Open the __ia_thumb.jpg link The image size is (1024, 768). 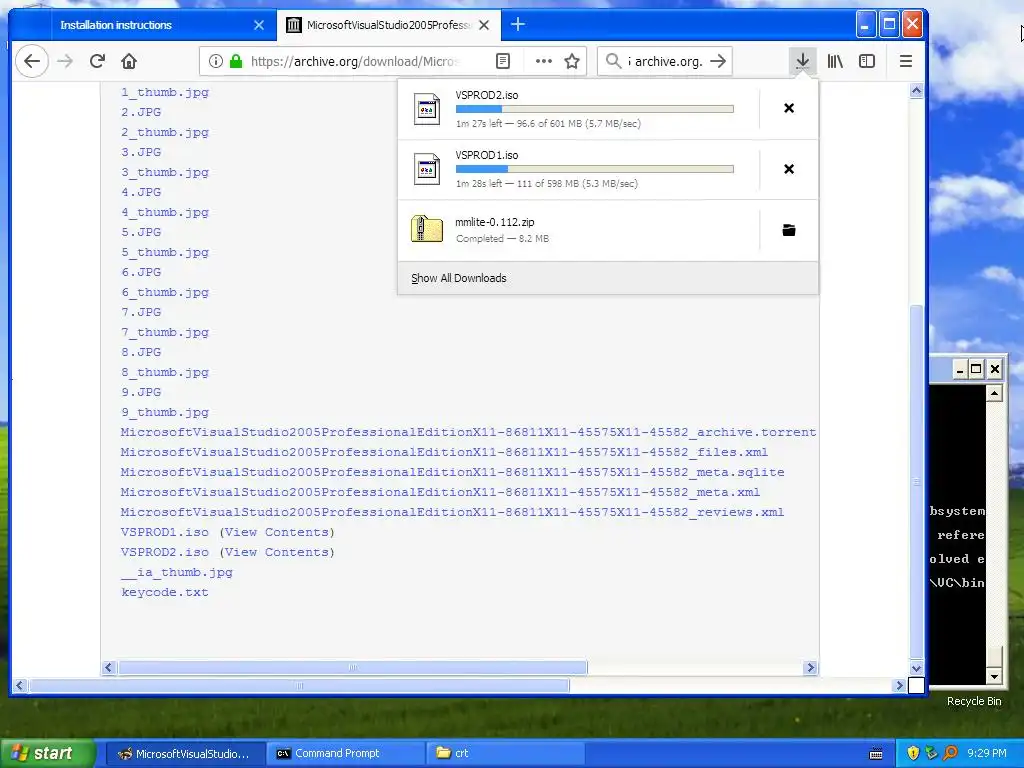(x=177, y=572)
